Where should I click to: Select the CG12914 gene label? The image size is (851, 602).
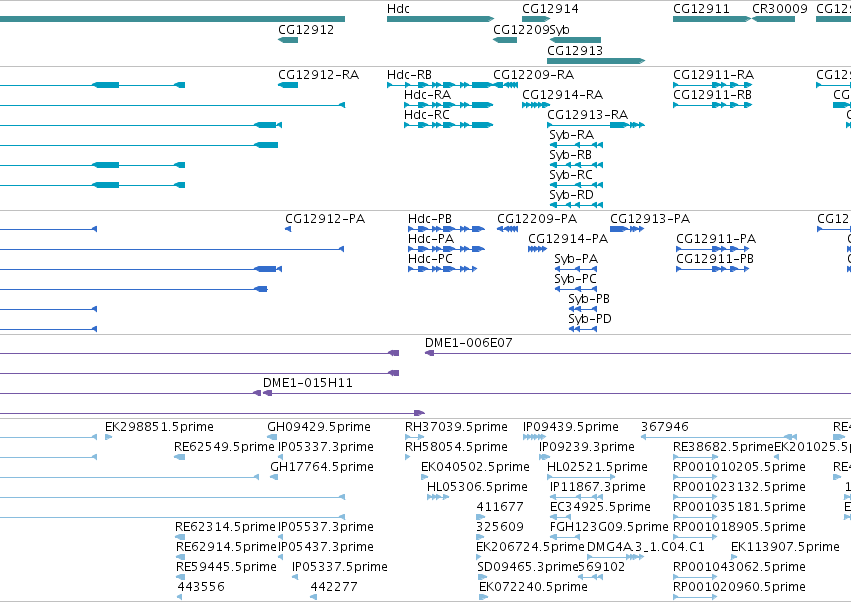click(x=550, y=9)
